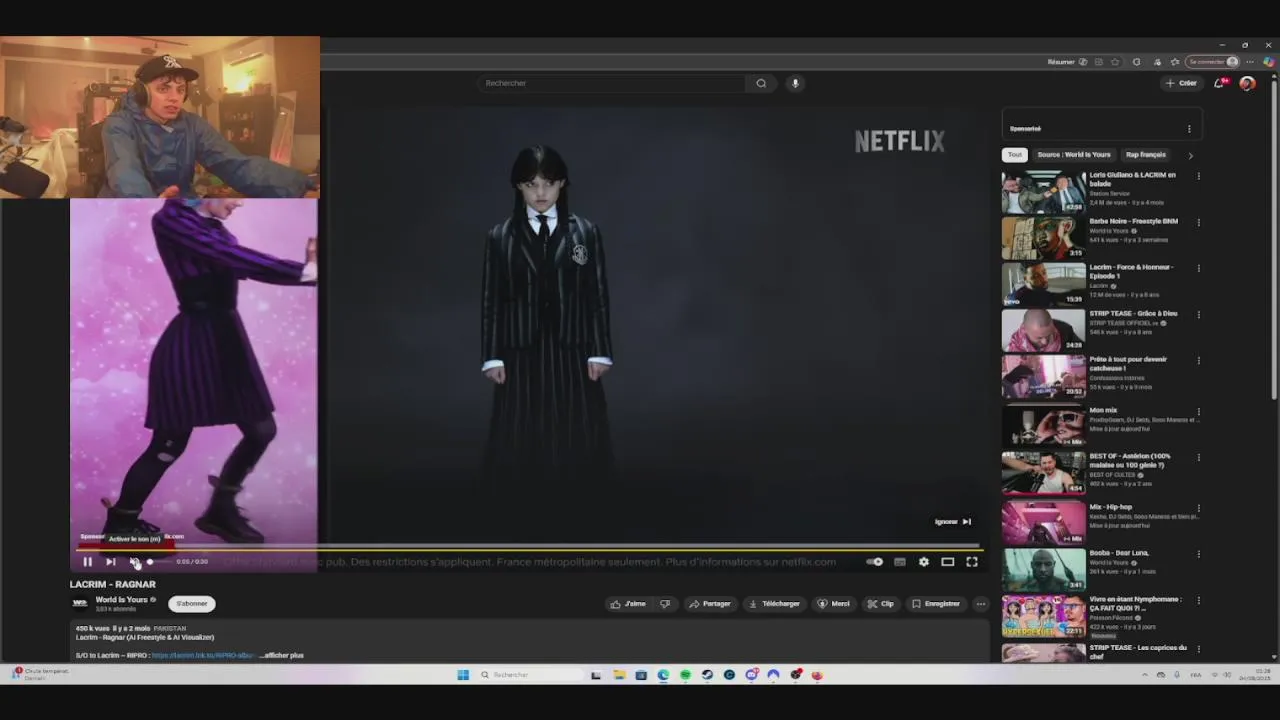Viewport: 1280px width, 720px height.
Task: Open more actions ellipsis below video
Action: [981, 604]
